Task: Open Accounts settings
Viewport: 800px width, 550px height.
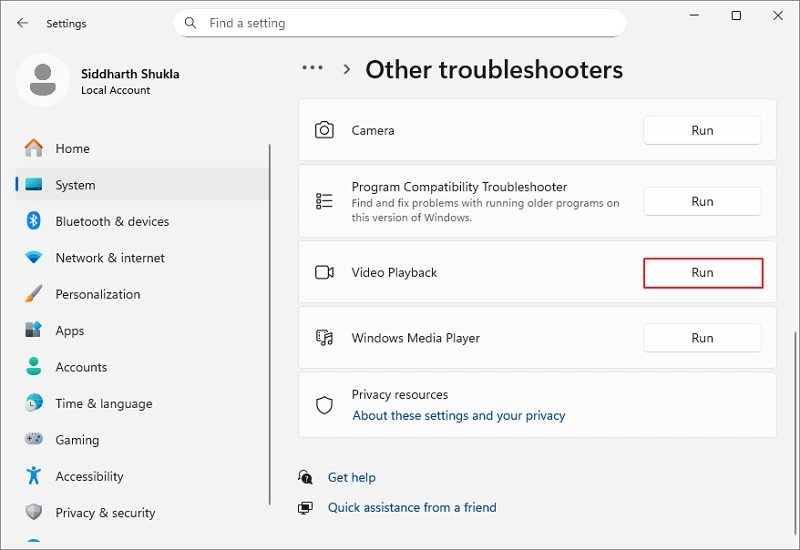Action: (142, 367)
